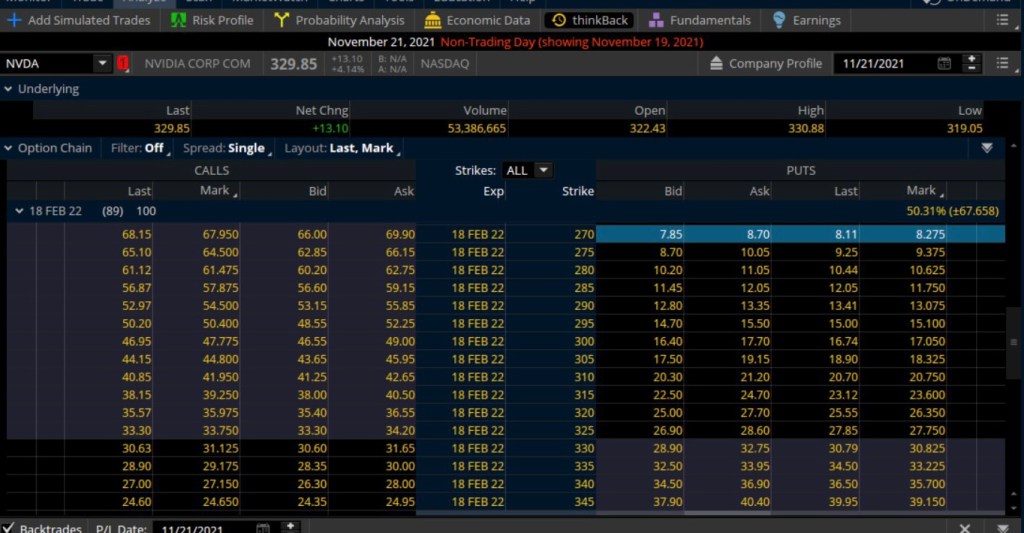Click the option chain vertical scrollbar
The image size is (1024, 533).
pyautogui.click(x=1014, y=342)
